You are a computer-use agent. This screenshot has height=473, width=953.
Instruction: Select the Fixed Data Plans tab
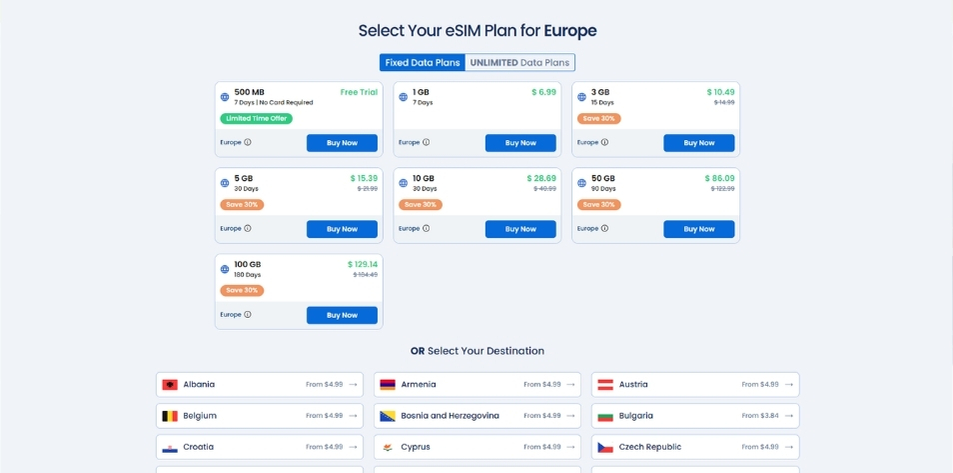(x=422, y=62)
